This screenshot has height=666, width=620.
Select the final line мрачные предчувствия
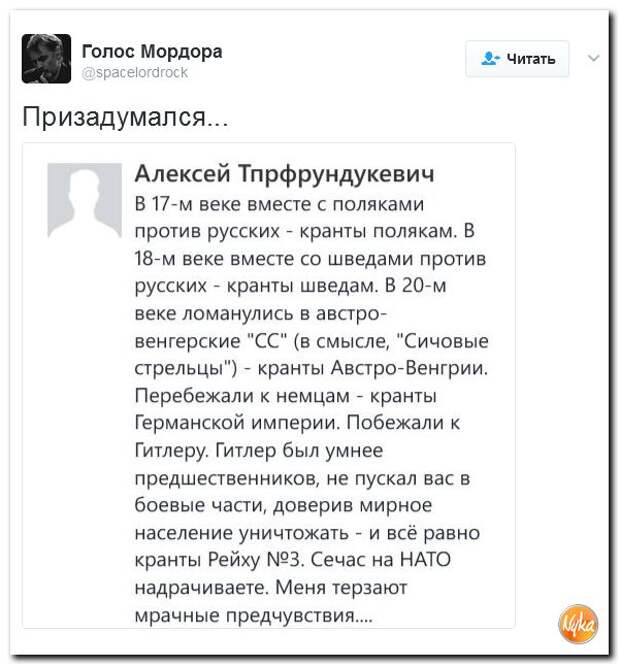tap(254, 615)
